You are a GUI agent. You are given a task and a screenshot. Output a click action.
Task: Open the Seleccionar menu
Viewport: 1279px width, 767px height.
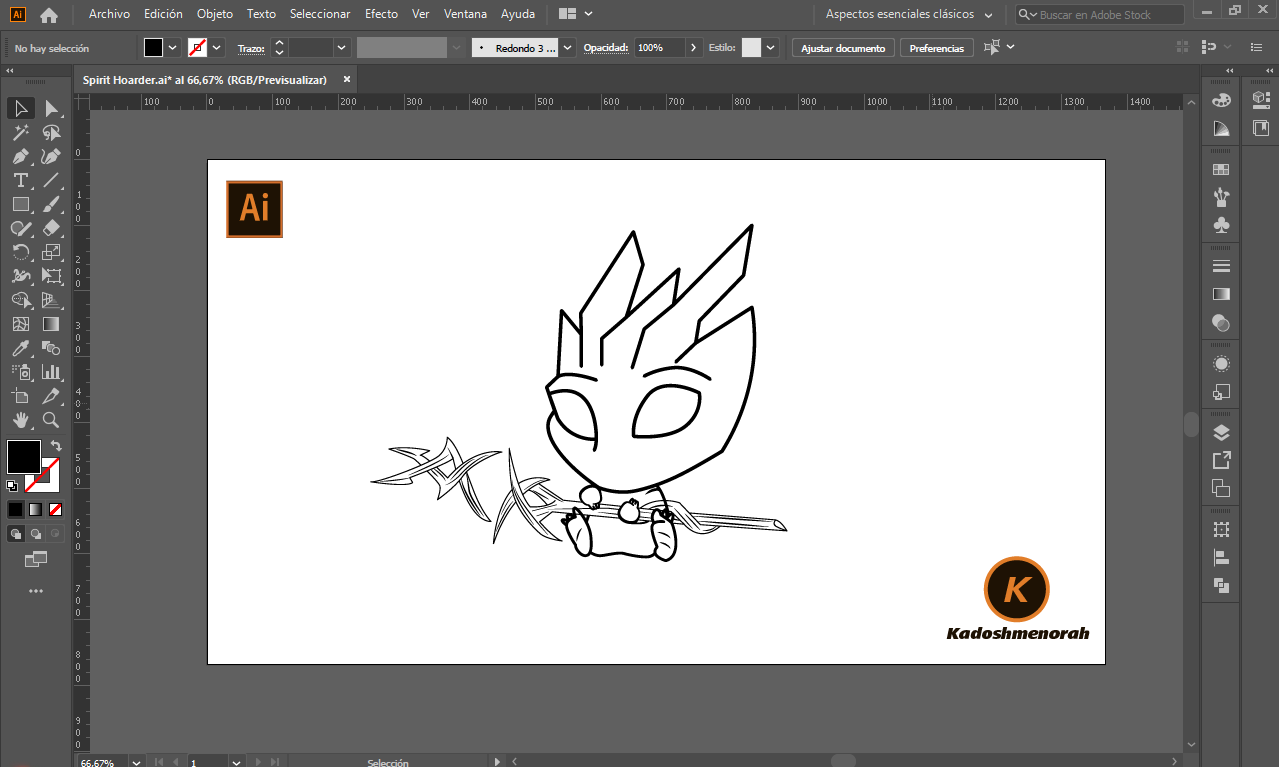click(x=320, y=14)
